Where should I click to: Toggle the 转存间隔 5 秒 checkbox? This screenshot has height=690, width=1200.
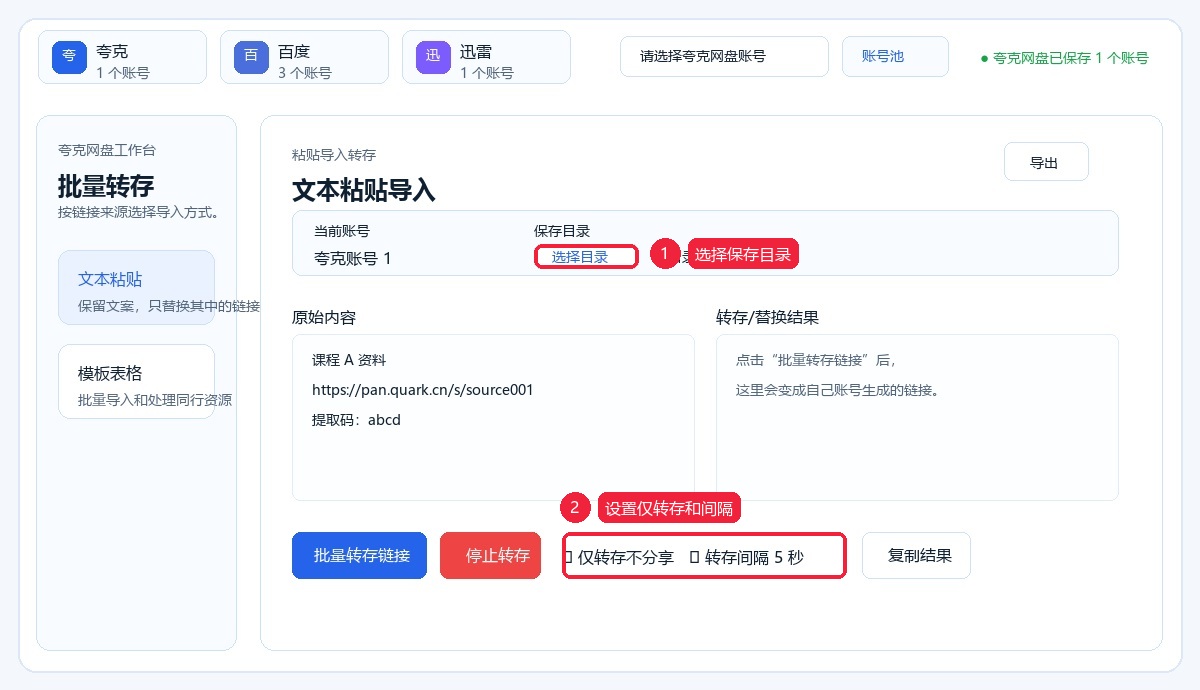pos(695,557)
